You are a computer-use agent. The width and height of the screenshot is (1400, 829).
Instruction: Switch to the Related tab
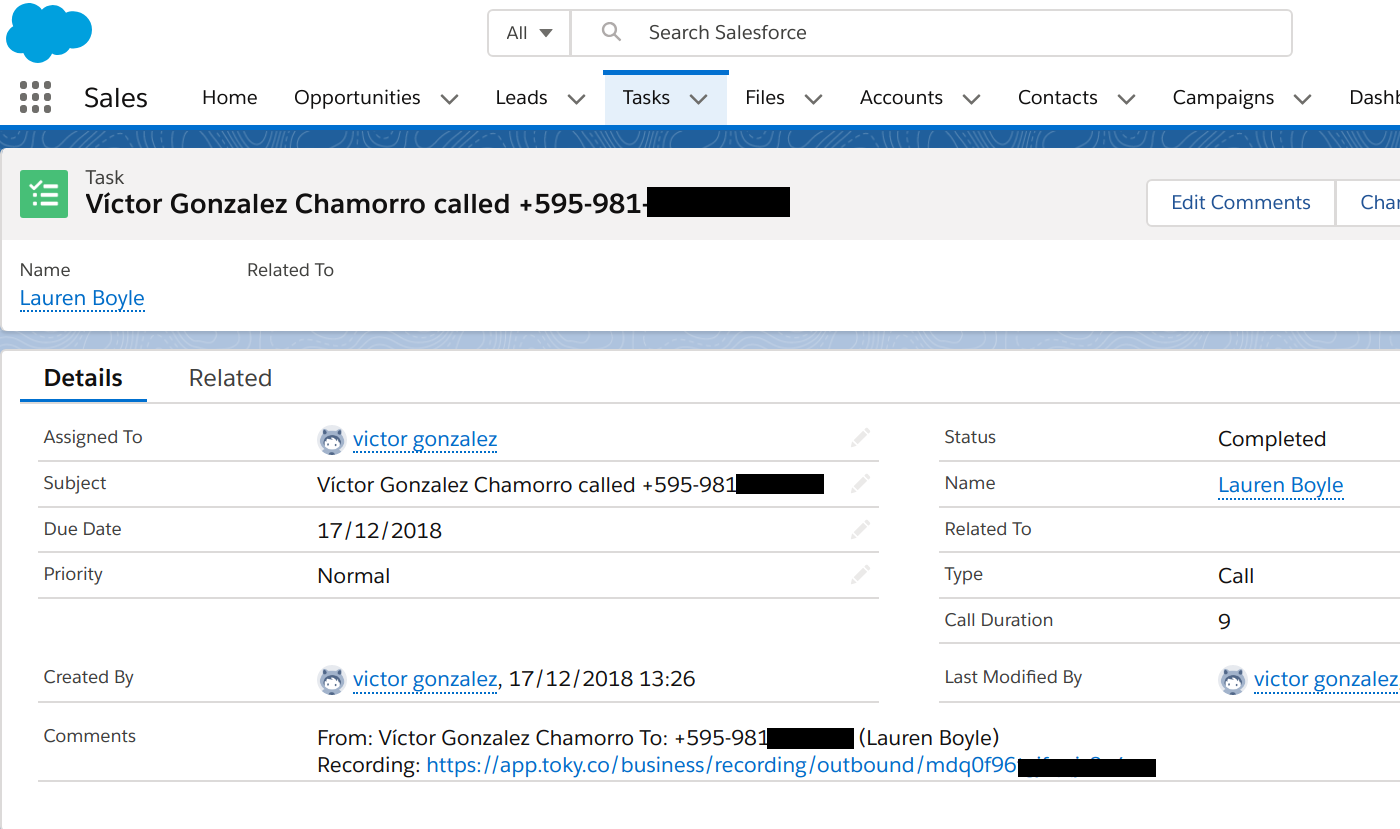[x=230, y=378]
